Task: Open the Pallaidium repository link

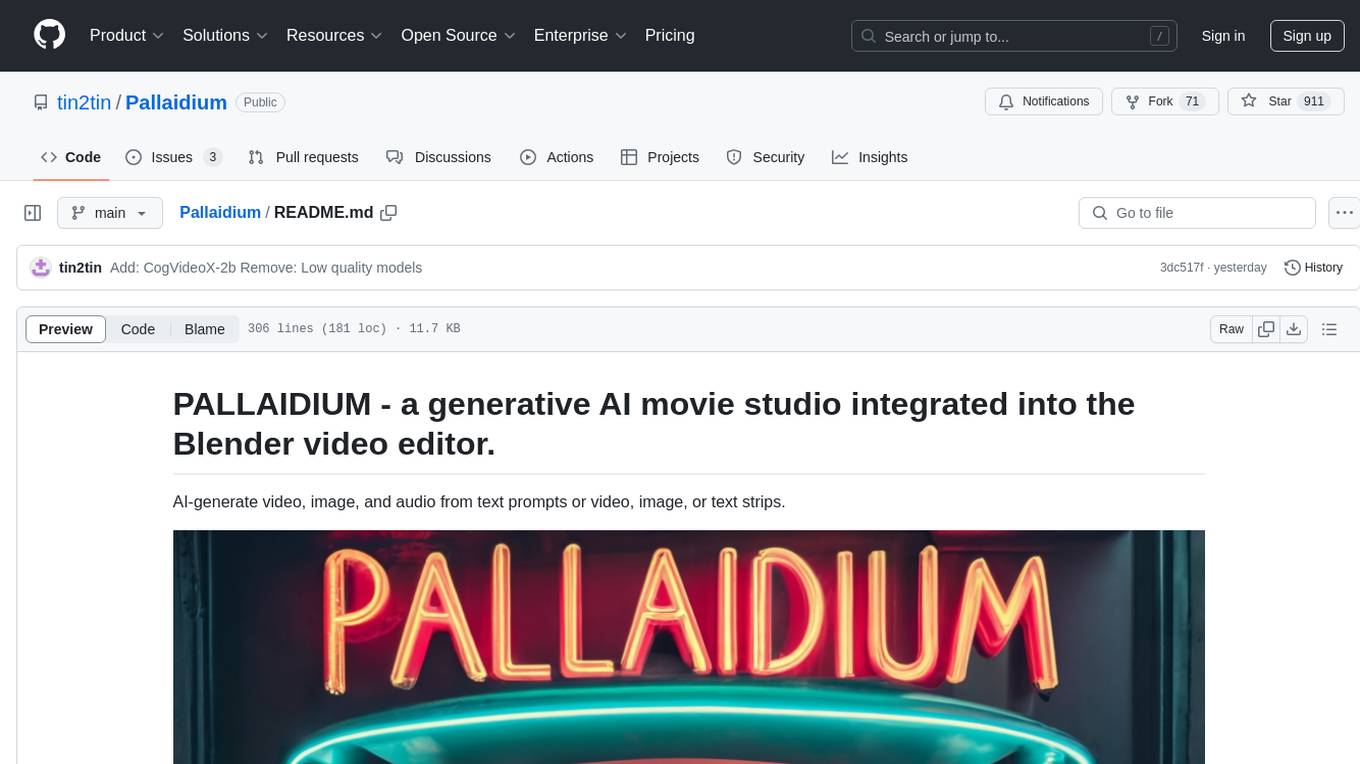Action: click(176, 102)
